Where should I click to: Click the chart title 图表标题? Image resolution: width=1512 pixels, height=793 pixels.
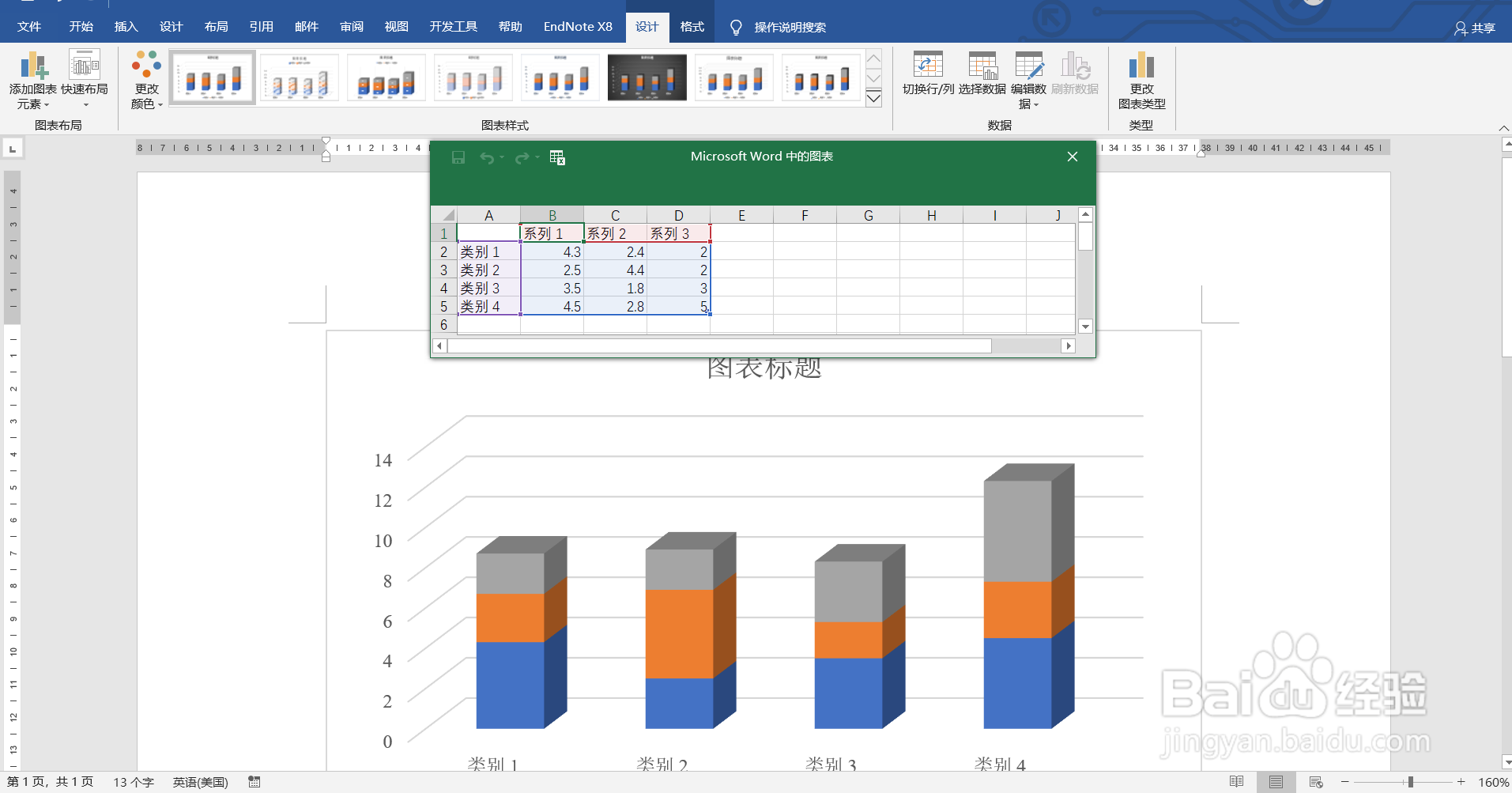764,368
